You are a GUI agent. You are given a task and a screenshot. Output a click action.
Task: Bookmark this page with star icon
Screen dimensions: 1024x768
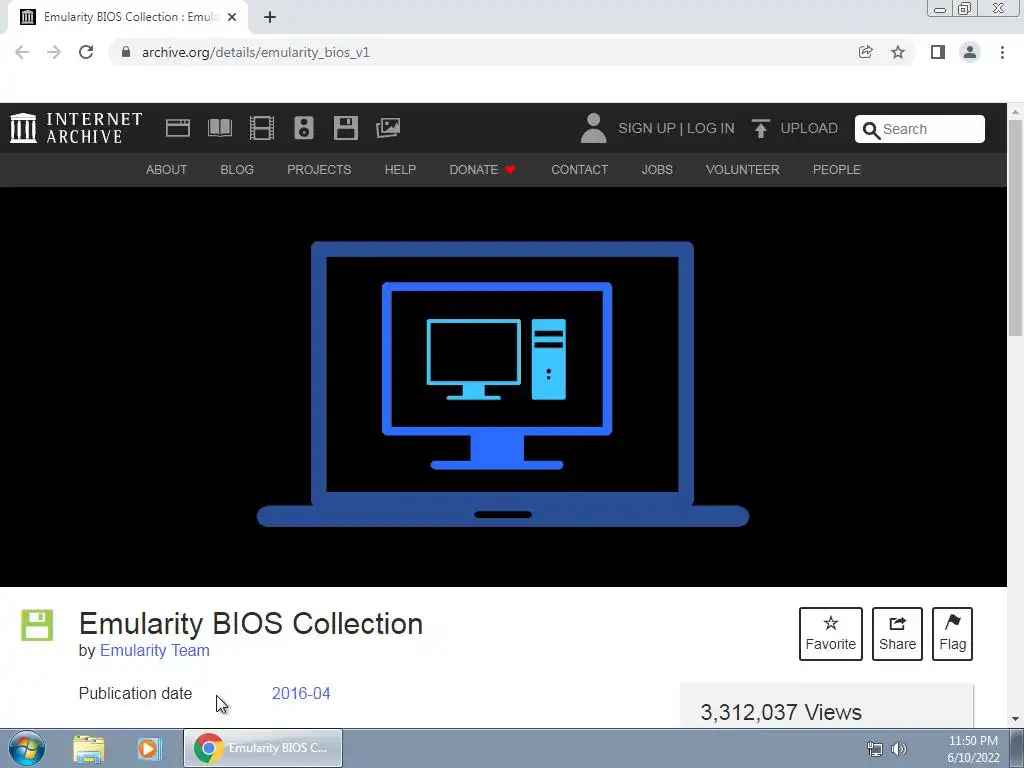898,52
